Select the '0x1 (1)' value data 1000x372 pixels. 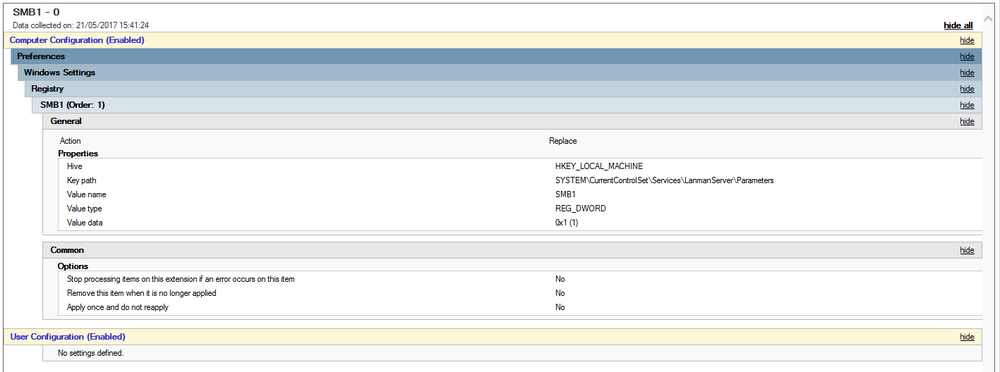tap(567, 223)
